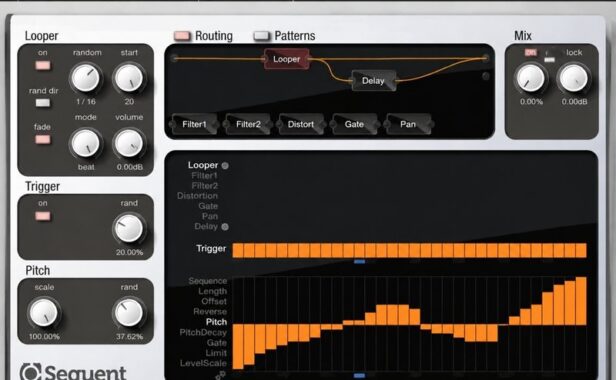Select Filter1 in the pattern module list
The width and height of the screenshot is (616, 380).
pyautogui.click(x=204, y=176)
